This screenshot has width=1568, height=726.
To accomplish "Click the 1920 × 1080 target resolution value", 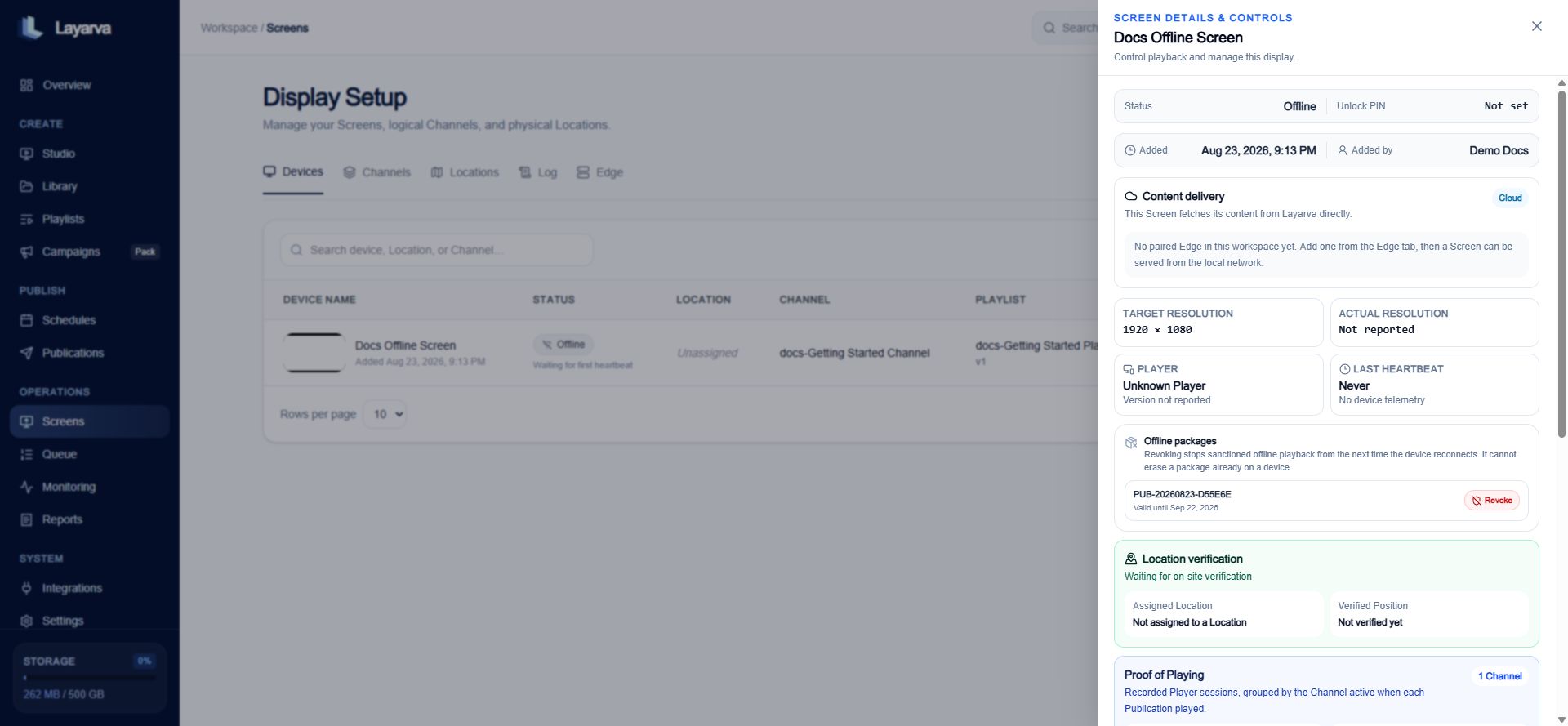I will click(x=1157, y=330).
